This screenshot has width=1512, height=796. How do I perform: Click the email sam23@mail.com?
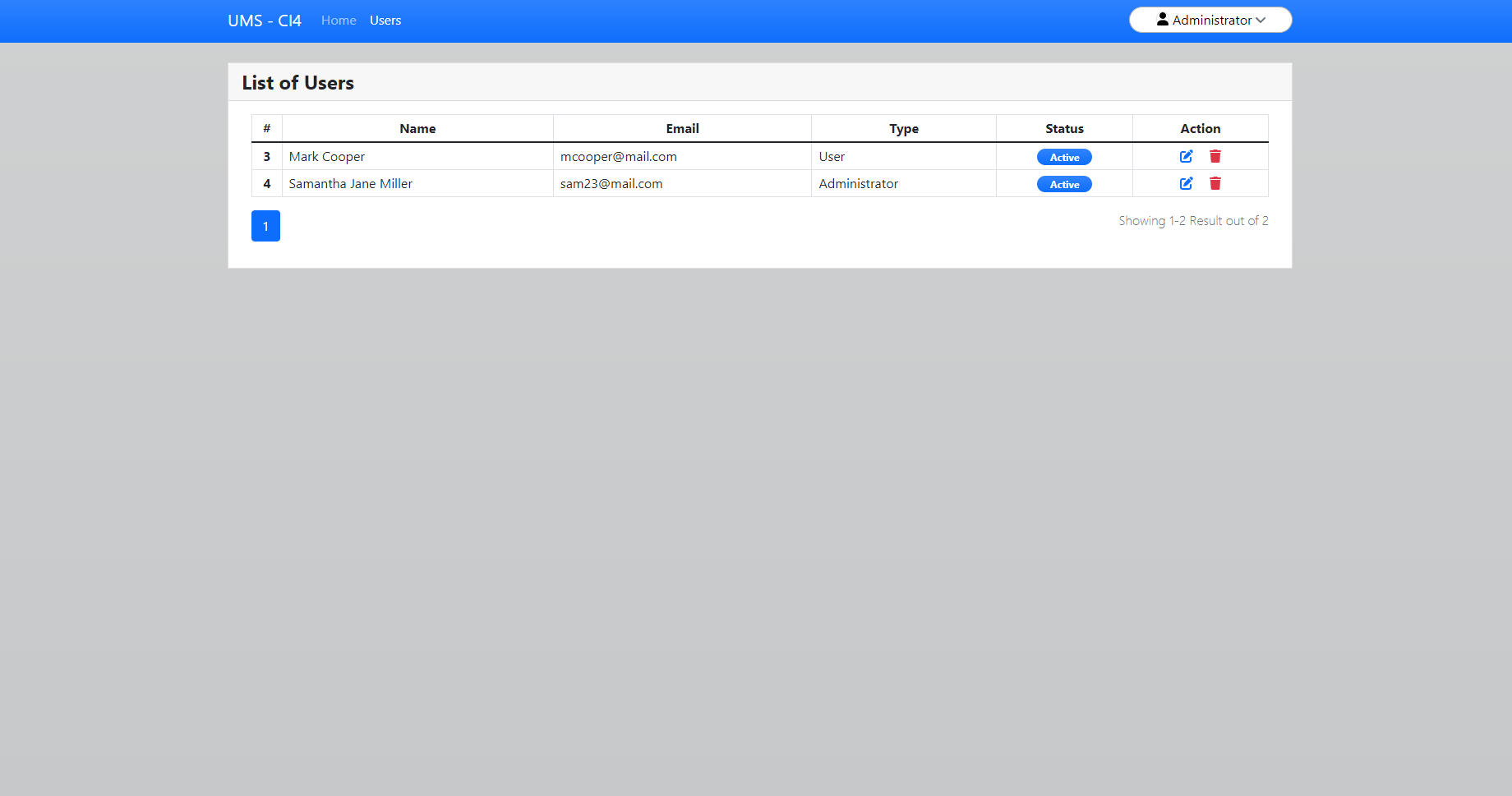(x=611, y=183)
